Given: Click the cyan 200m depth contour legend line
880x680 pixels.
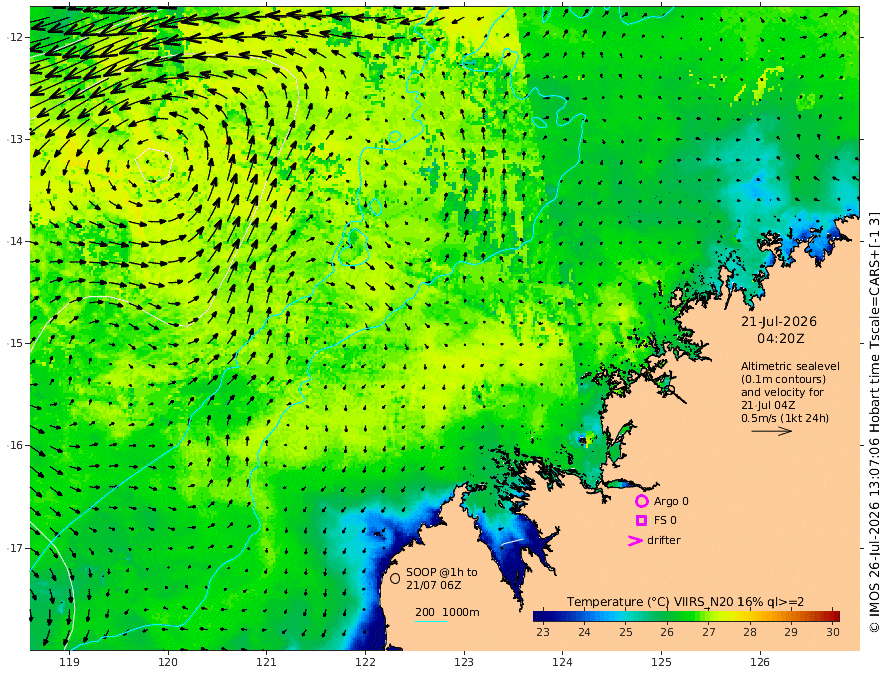Looking at the screenshot, I should (x=430, y=621).
